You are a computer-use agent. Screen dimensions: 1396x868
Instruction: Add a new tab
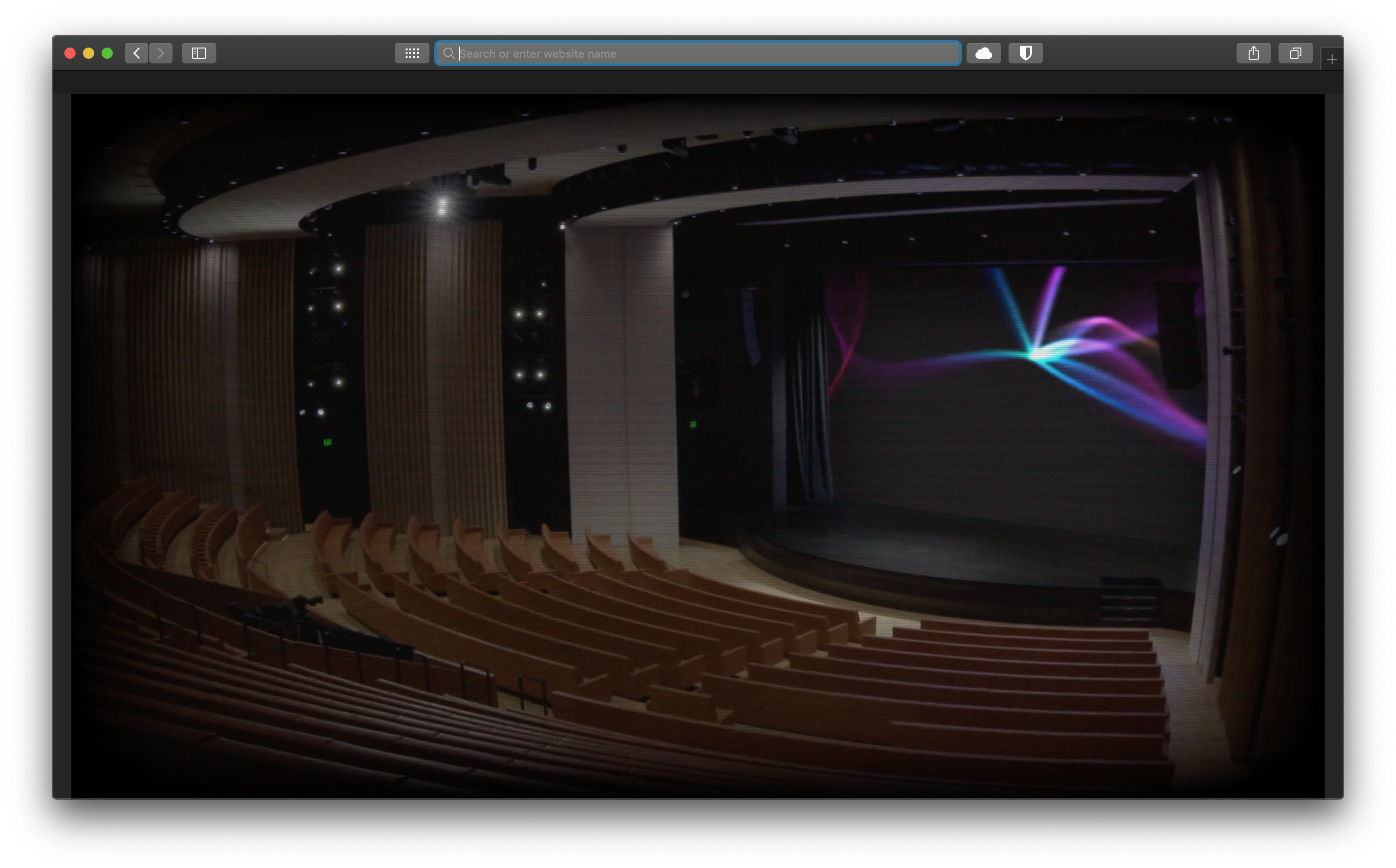coord(1332,59)
